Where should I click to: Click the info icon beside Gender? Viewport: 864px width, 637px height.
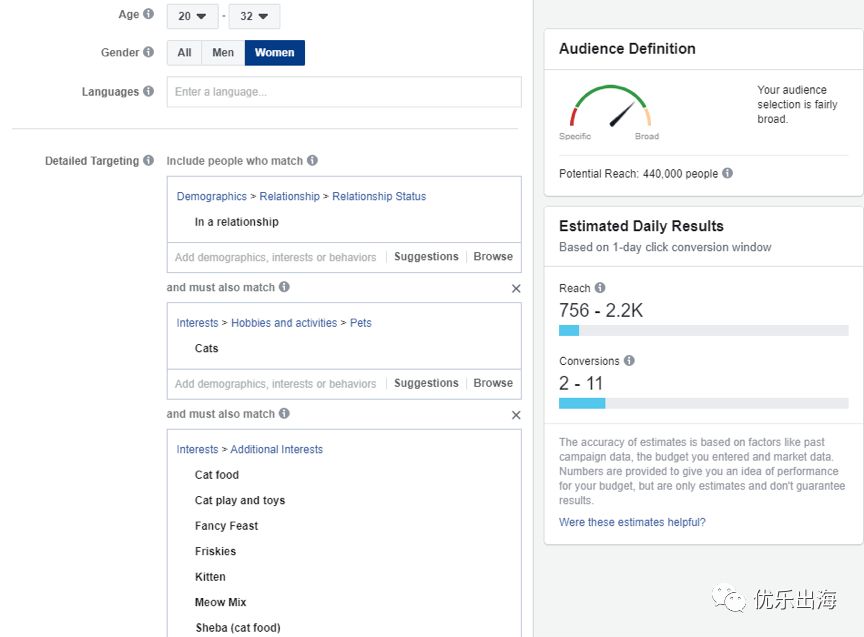point(149,53)
